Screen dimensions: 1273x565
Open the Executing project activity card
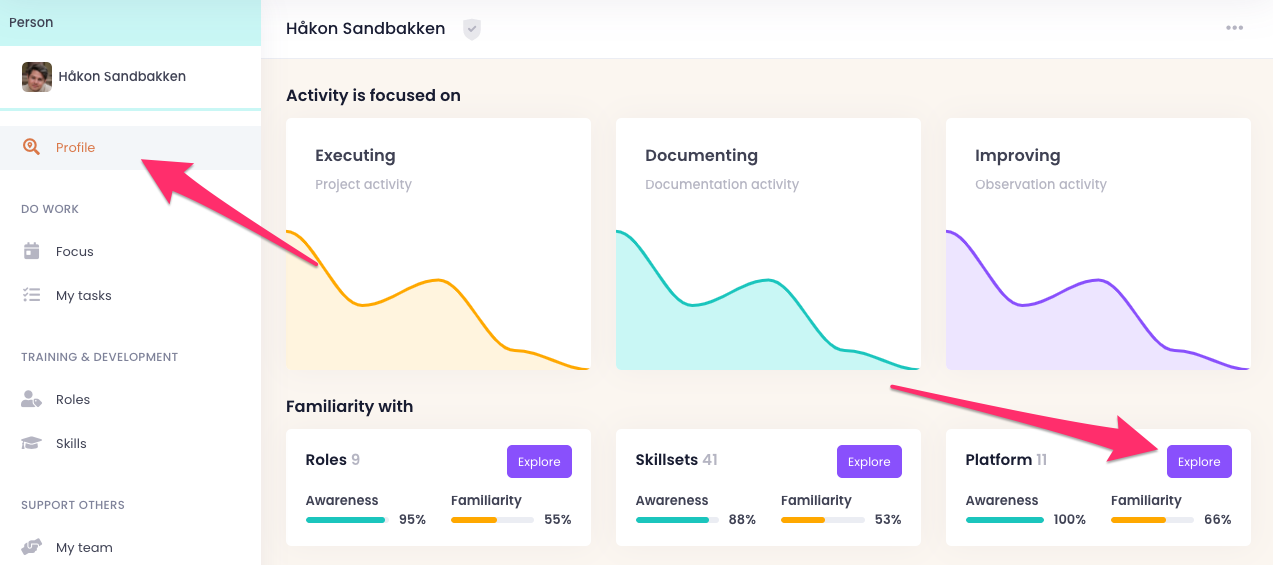coord(438,244)
